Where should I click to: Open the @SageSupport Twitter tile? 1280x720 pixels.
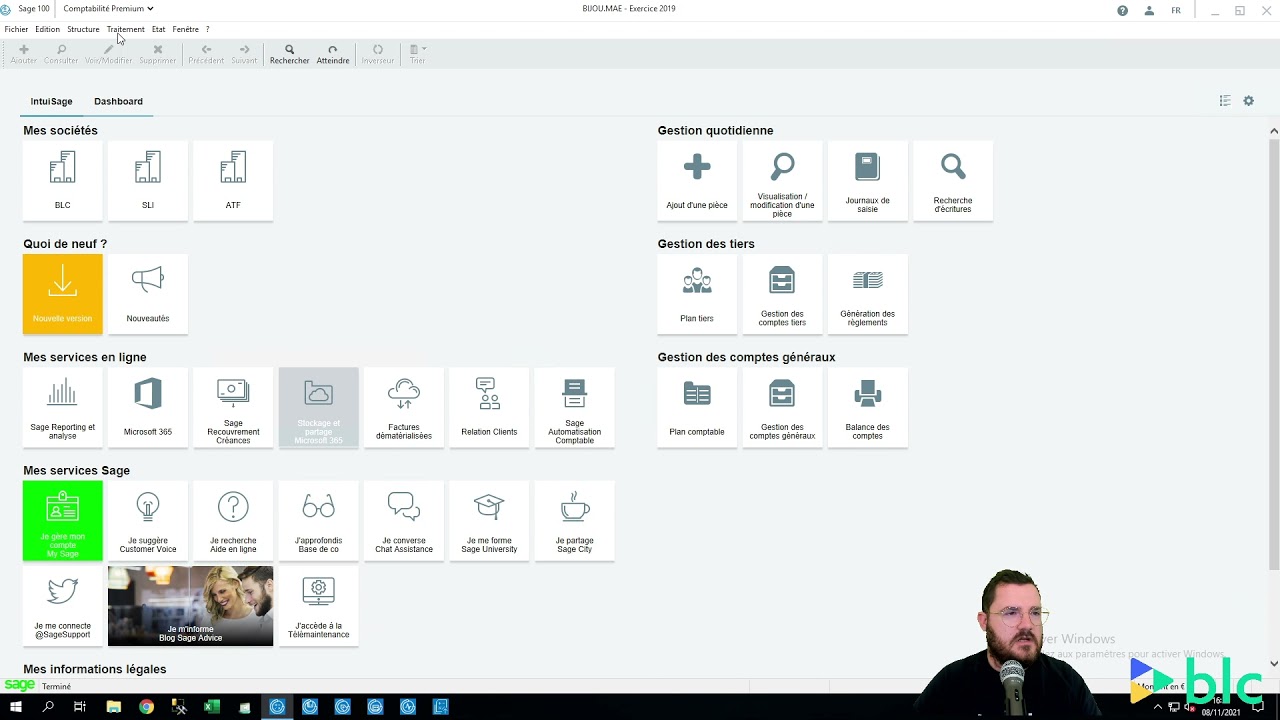coord(62,606)
